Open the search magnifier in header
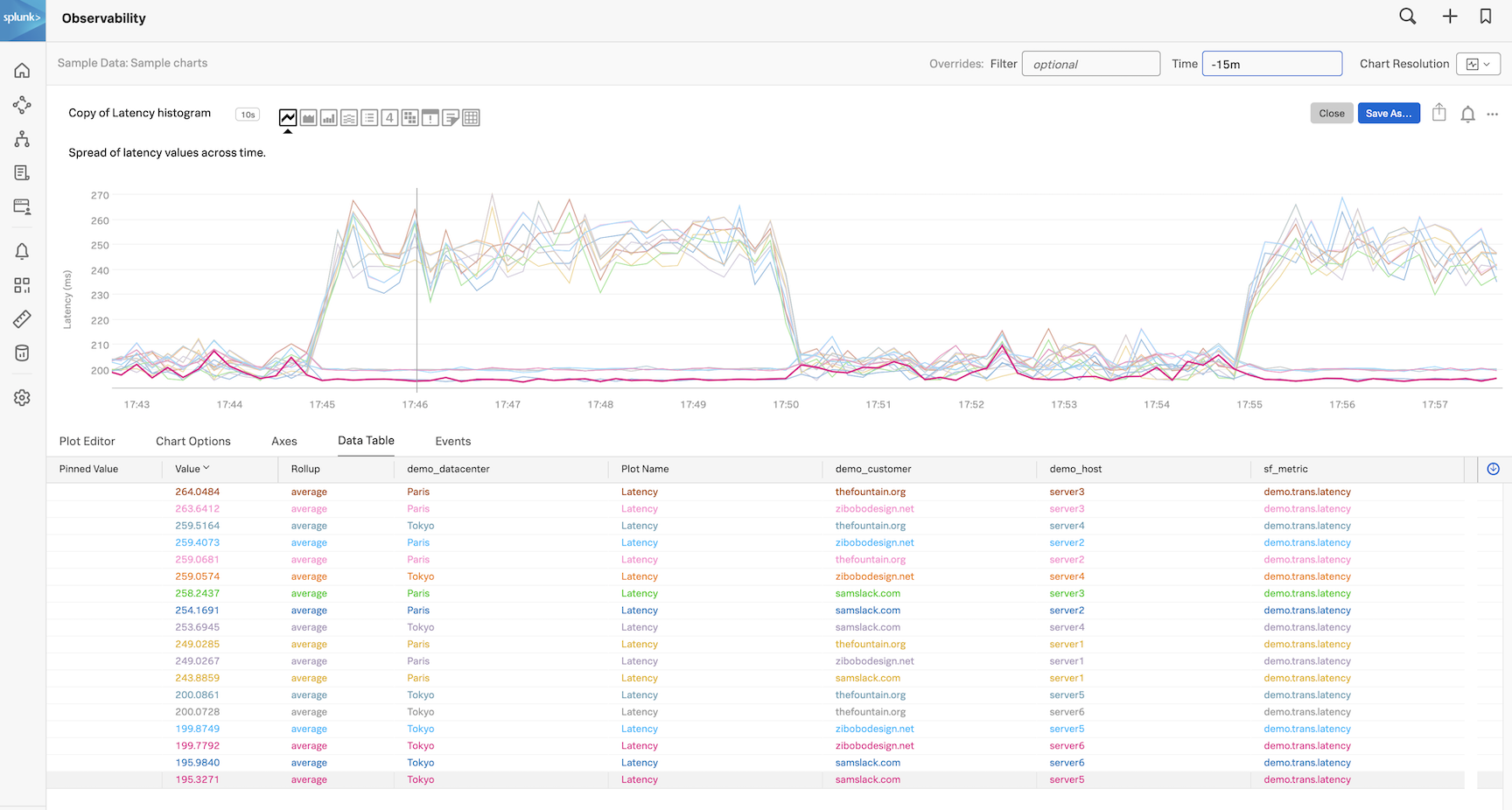Screen dimensions: 1512x810 [1407, 17]
